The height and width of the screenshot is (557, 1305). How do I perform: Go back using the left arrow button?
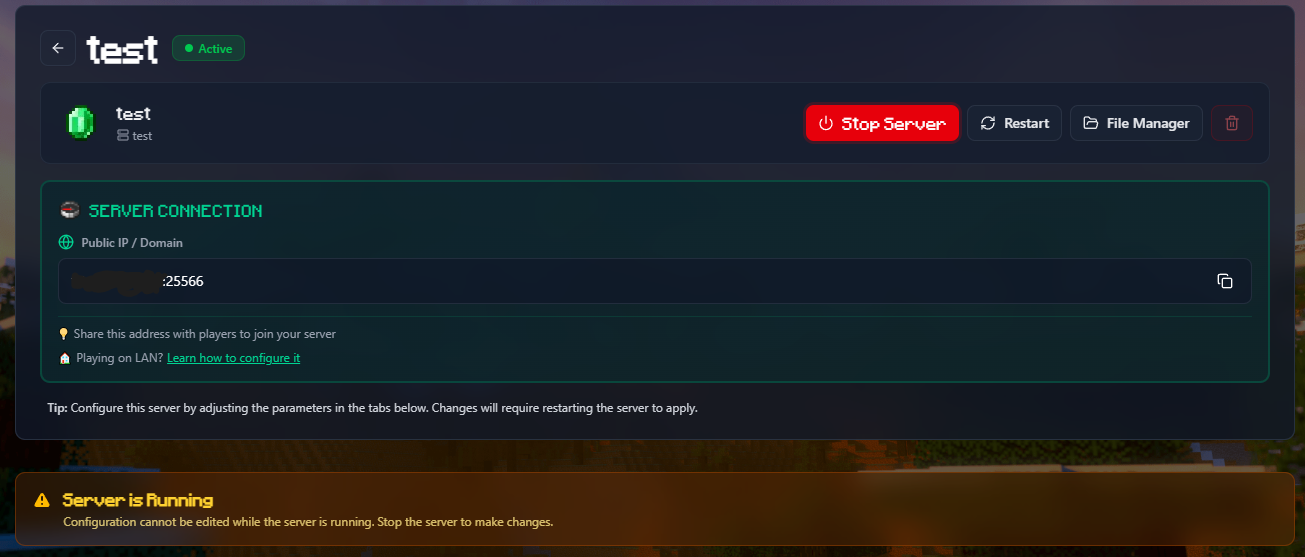pyautogui.click(x=58, y=48)
